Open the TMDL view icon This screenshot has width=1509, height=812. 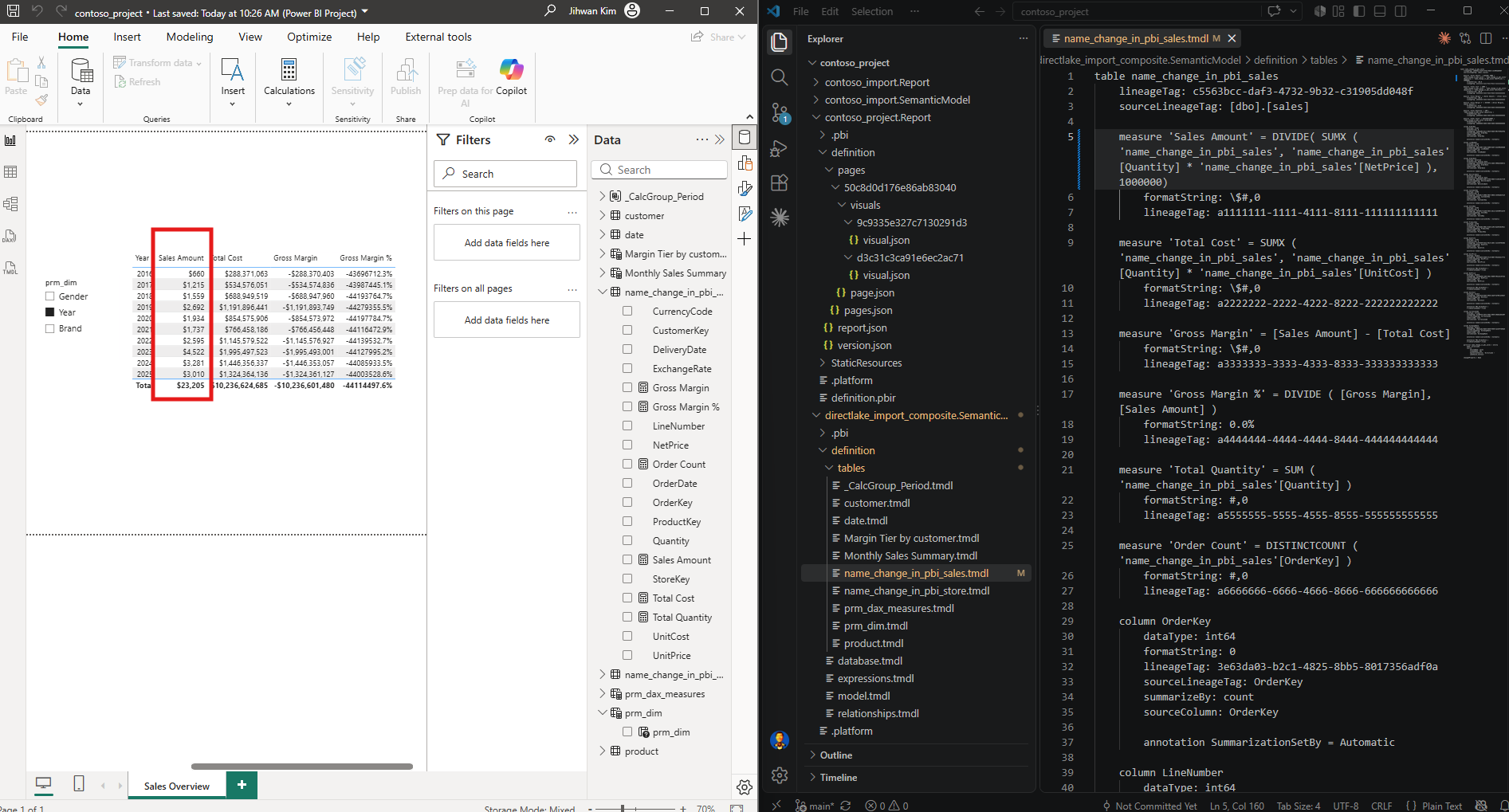click(10, 268)
